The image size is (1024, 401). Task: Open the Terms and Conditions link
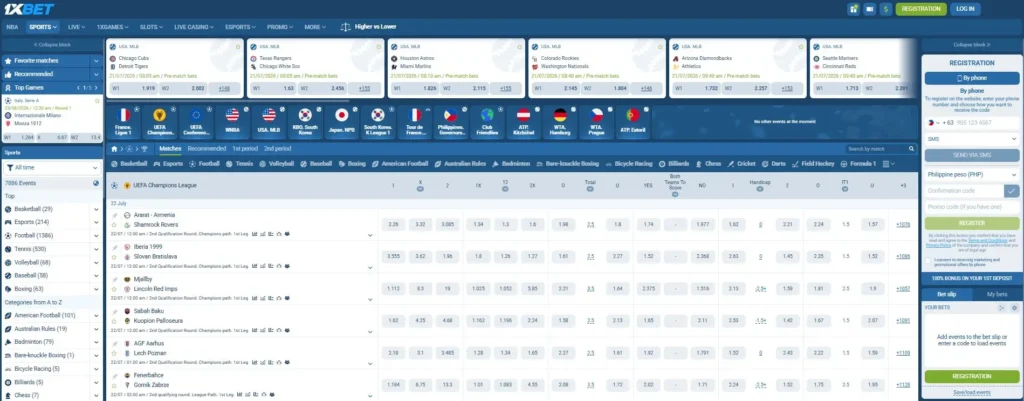tap(985, 240)
